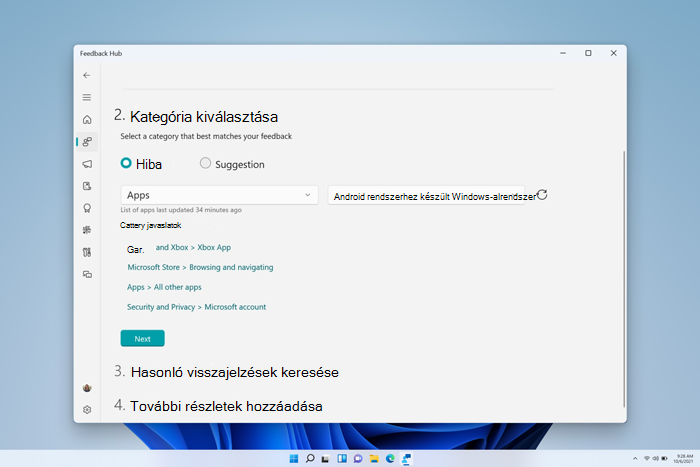Image resolution: width=700 pixels, height=467 pixels.
Task: Open Widgets from the taskbar
Action: tap(342, 459)
